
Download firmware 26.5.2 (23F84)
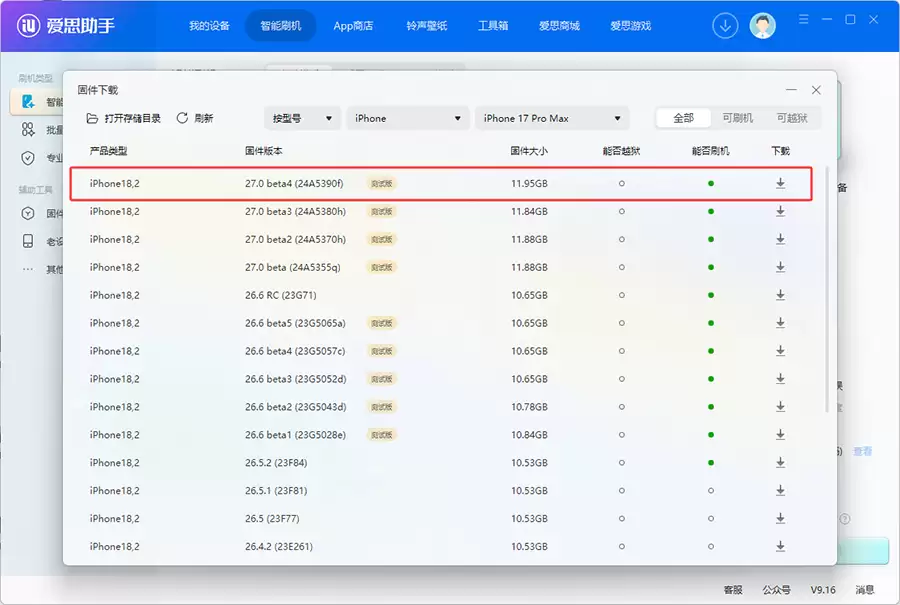tap(780, 463)
